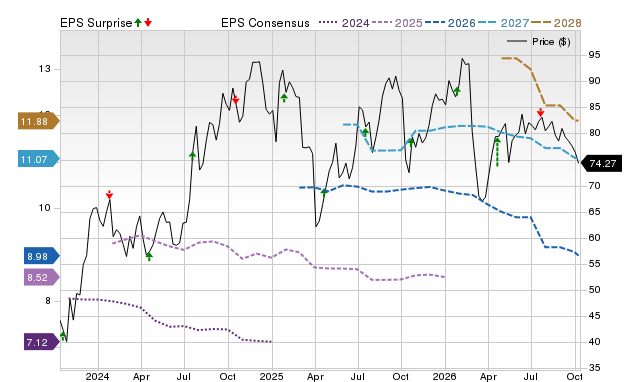The width and height of the screenshot is (640, 382).
Task: Click the 2026 x-axis date label
Action: (x=444, y=376)
